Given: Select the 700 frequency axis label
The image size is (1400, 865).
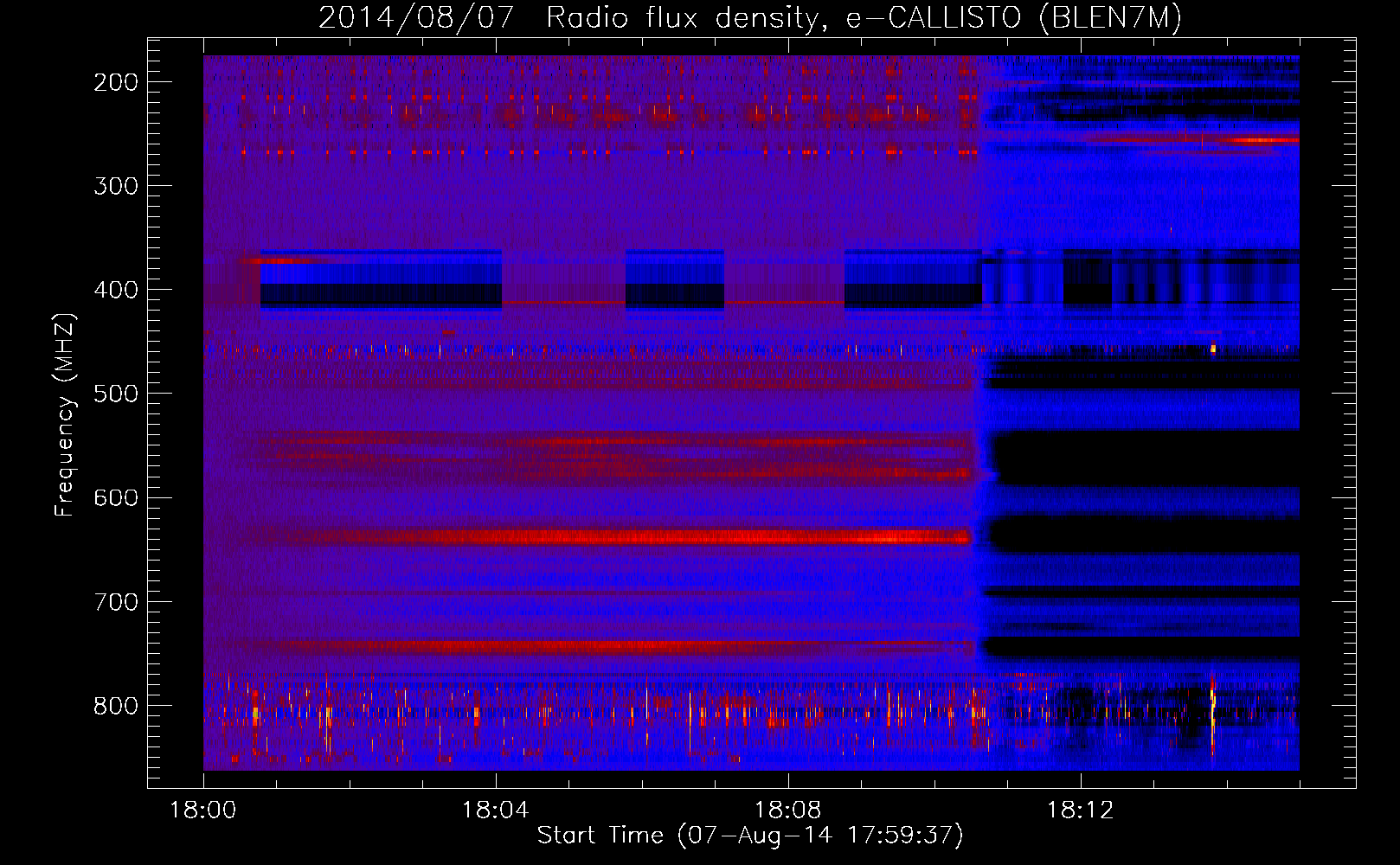Looking at the screenshot, I should (x=116, y=602).
